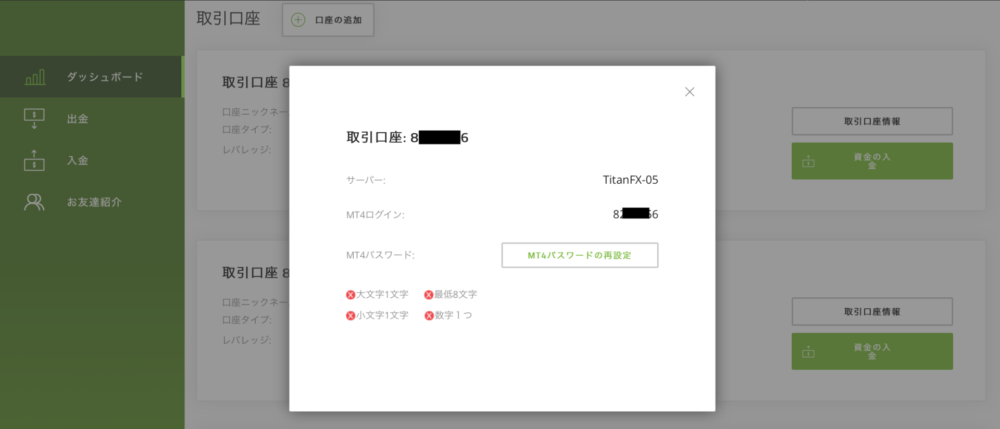
Task: Click the icon inside upper 資金の入金 button
Action: 809,161
